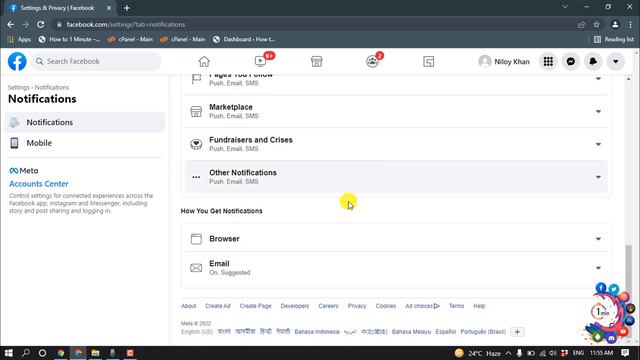Image resolution: width=640 pixels, height=360 pixels.
Task: Open the Cookies footer link
Action: coord(386,306)
